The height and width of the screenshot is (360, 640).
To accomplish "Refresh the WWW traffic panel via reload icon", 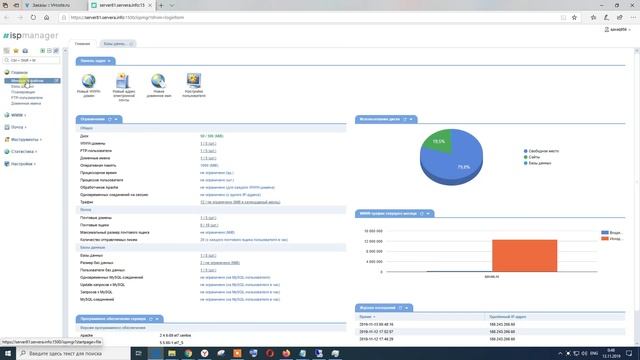I will 422,213.
